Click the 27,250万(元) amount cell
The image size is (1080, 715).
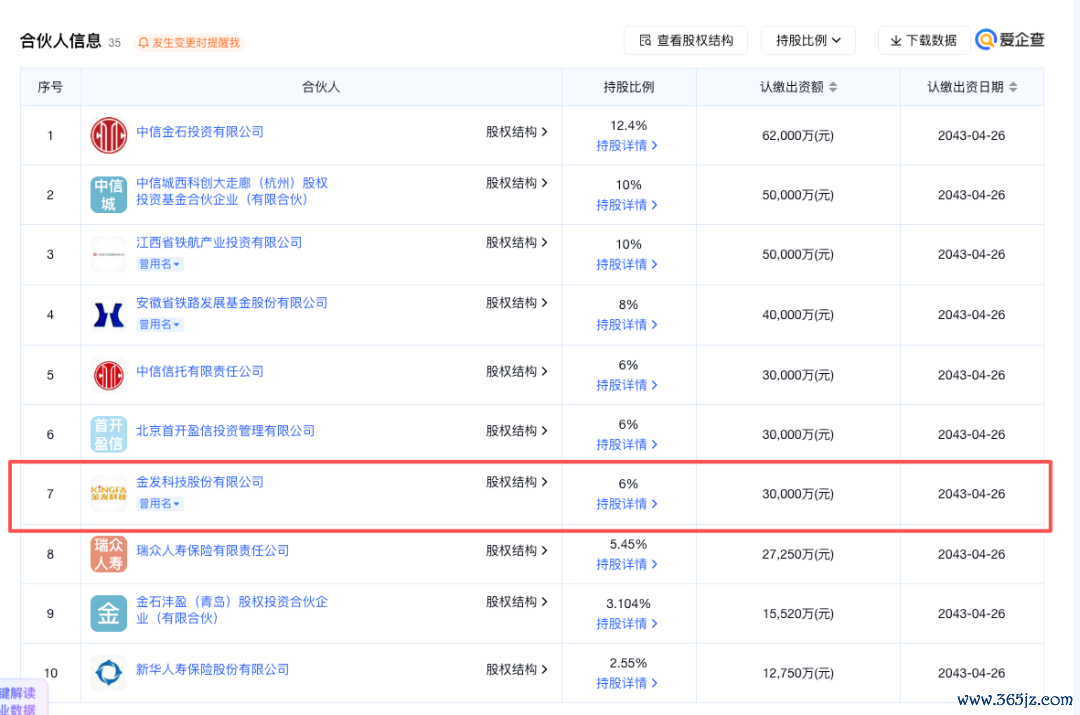tap(798, 555)
